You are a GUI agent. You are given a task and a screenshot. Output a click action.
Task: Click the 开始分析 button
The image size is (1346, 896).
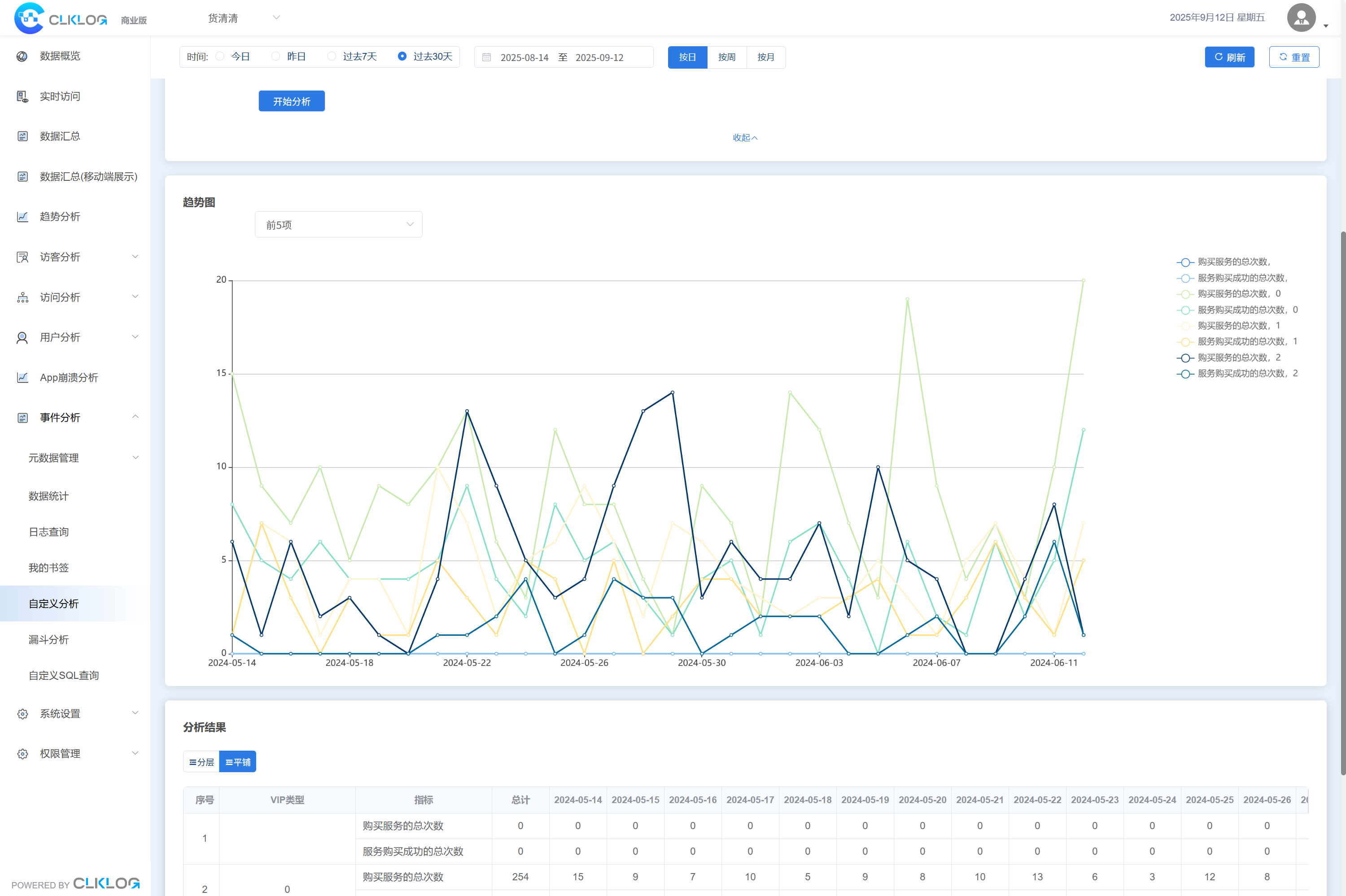click(x=291, y=101)
